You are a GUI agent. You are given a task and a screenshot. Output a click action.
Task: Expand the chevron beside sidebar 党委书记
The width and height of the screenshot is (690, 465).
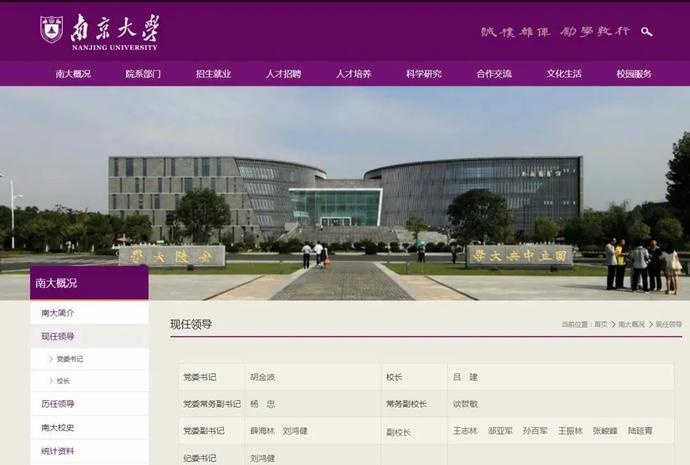click(51, 359)
